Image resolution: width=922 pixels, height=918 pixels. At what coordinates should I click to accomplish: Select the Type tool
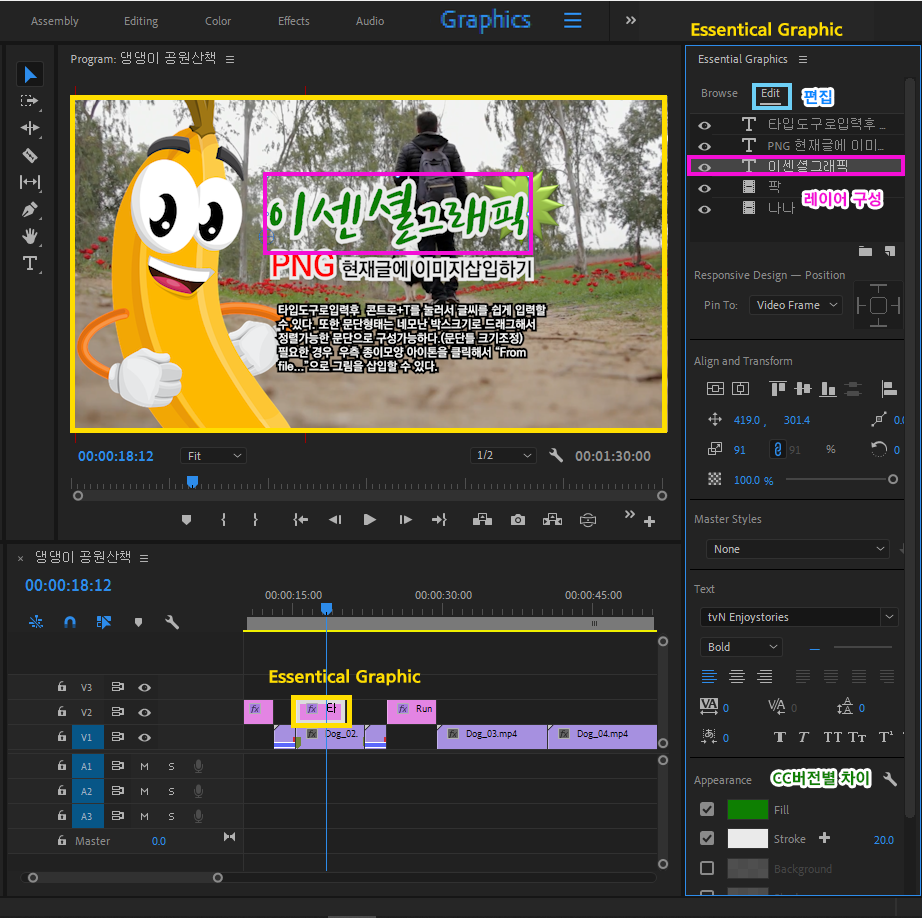click(29, 263)
